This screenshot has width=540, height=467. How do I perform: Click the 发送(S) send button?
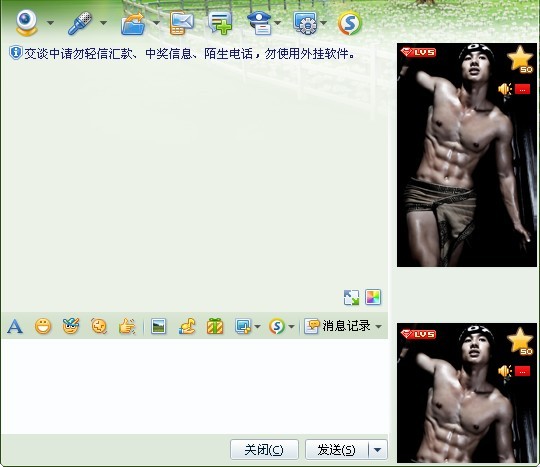coord(336,450)
